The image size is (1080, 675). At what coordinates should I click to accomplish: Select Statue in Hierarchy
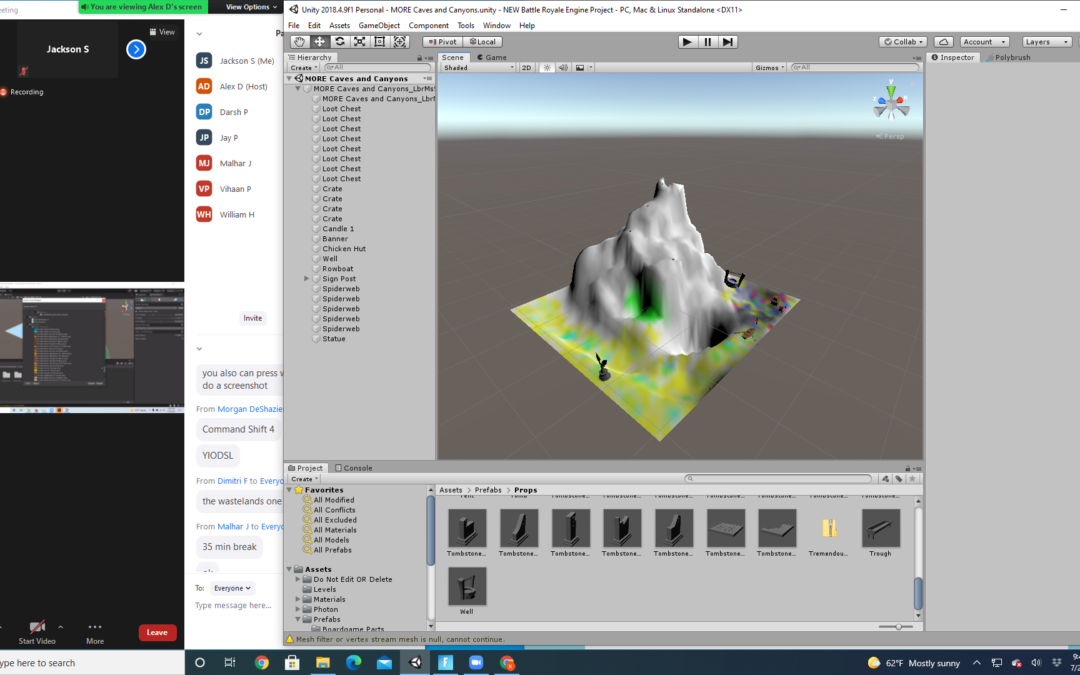333,339
